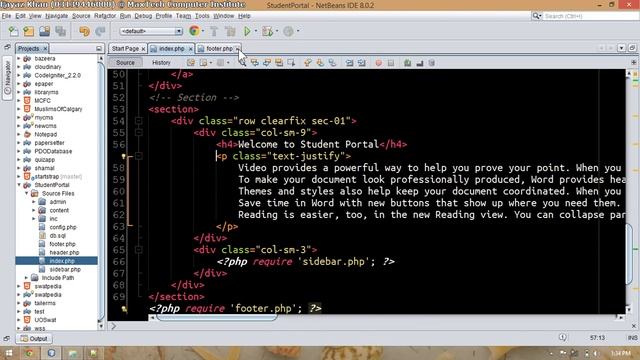640x360 pixels.
Task: Open the Tools menu
Action: [x=202, y=16]
